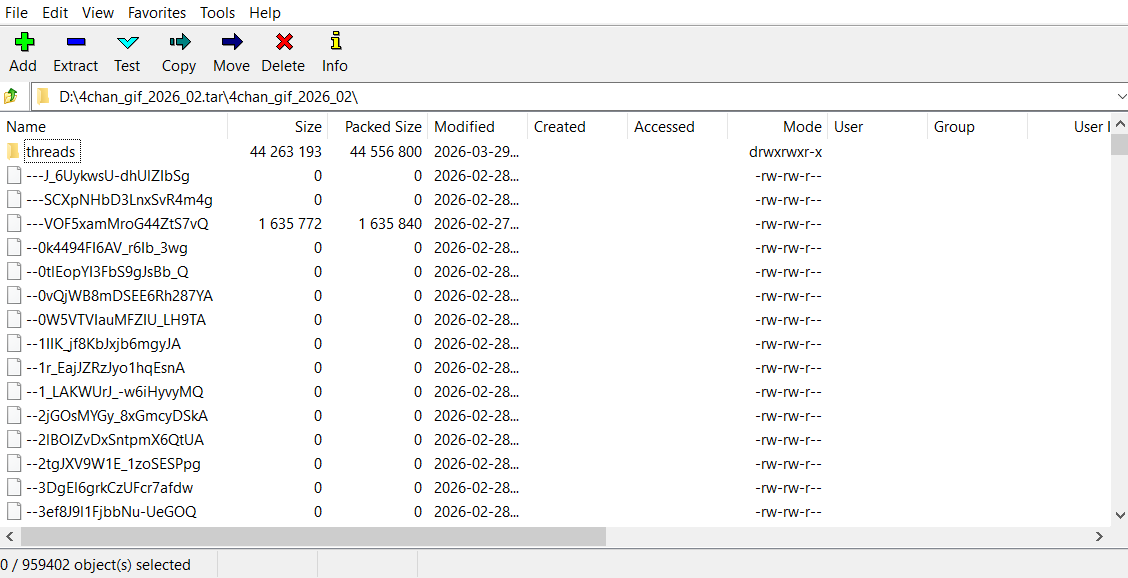The image size is (1128, 578).
Task: Click the drwxrwxr-x mode value
Action: [785, 152]
